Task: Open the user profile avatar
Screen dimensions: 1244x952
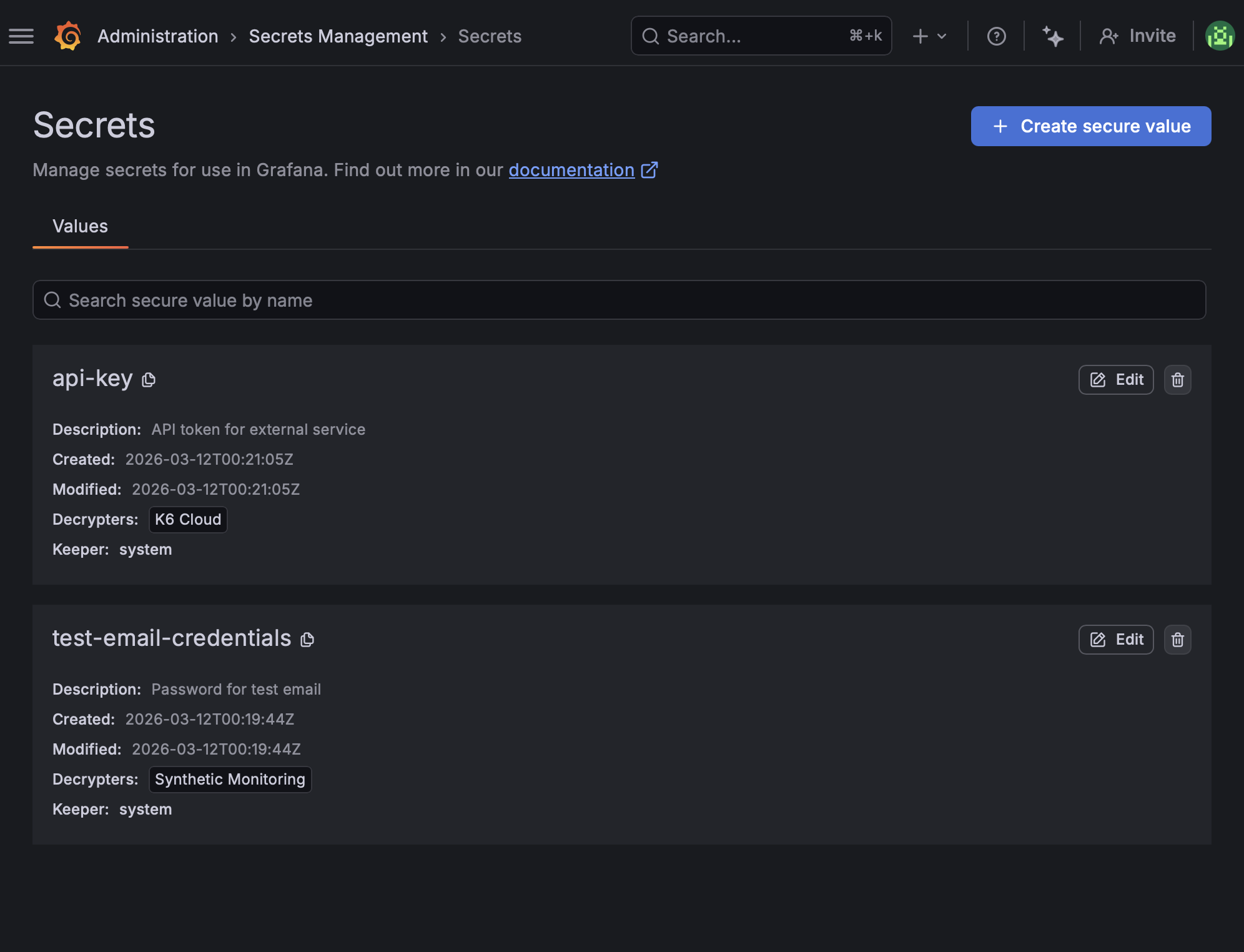Action: [1220, 36]
